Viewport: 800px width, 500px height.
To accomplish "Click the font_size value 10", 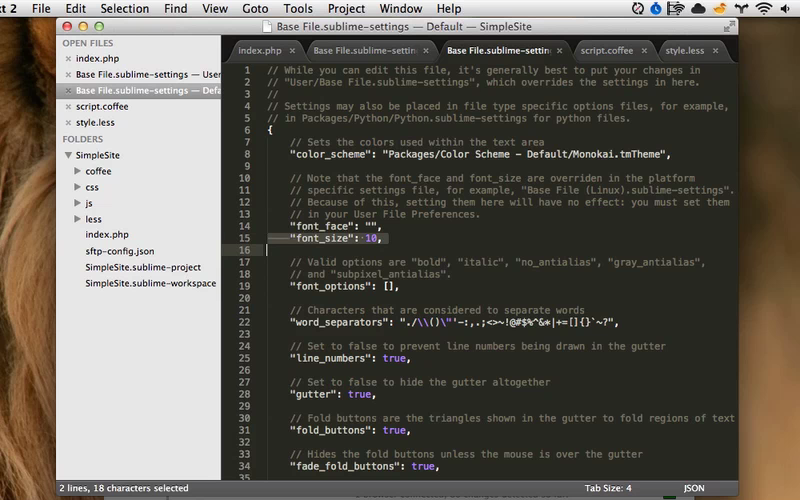I will (x=371, y=238).
